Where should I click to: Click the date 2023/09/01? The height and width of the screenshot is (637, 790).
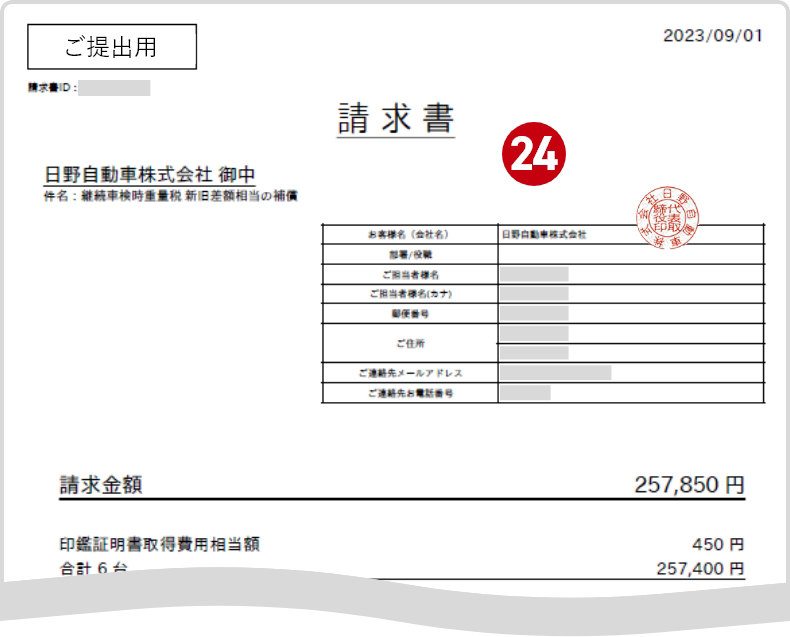coord(712,36)
